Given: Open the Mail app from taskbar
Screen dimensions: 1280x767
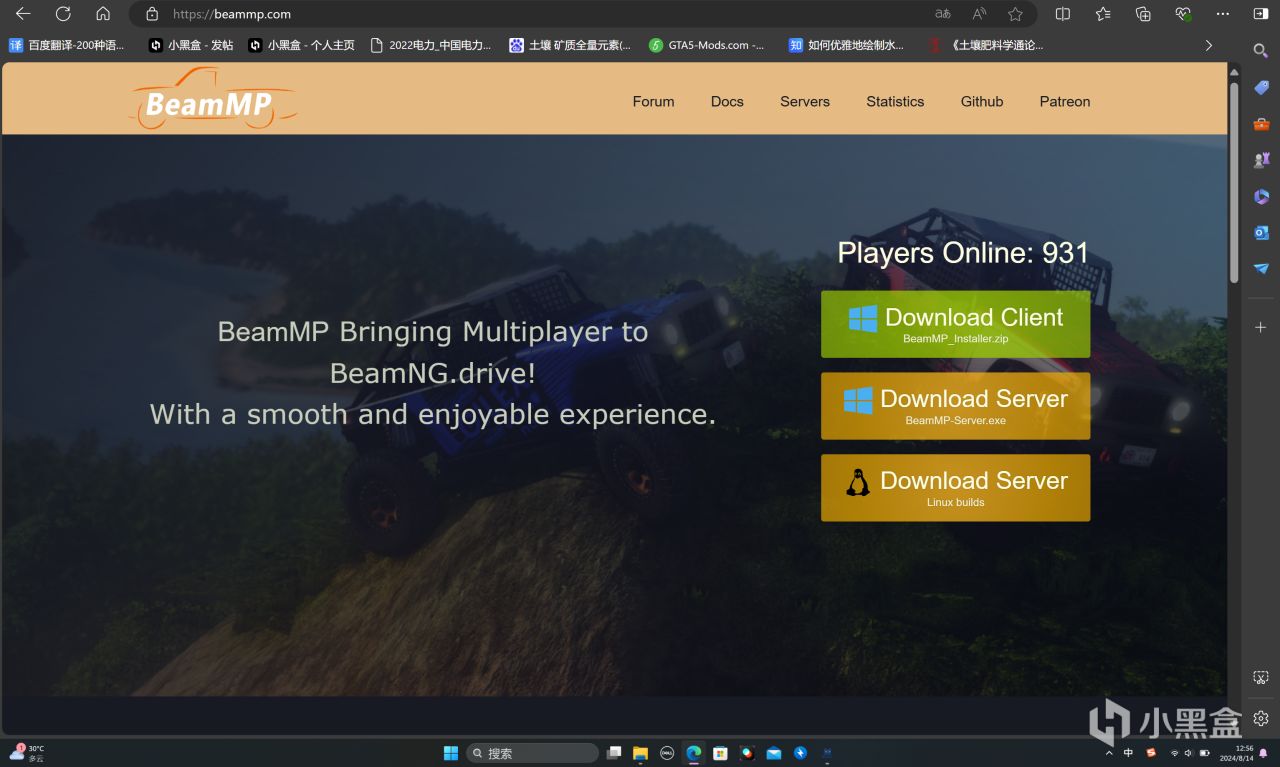Looking at the screenshot, I should 774,753.
